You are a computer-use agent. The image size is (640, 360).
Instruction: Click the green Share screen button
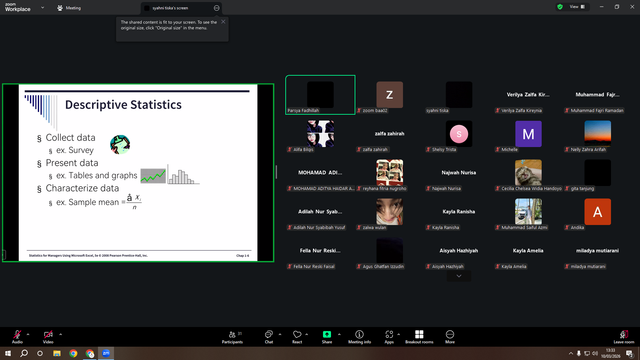tap(327, 337)
